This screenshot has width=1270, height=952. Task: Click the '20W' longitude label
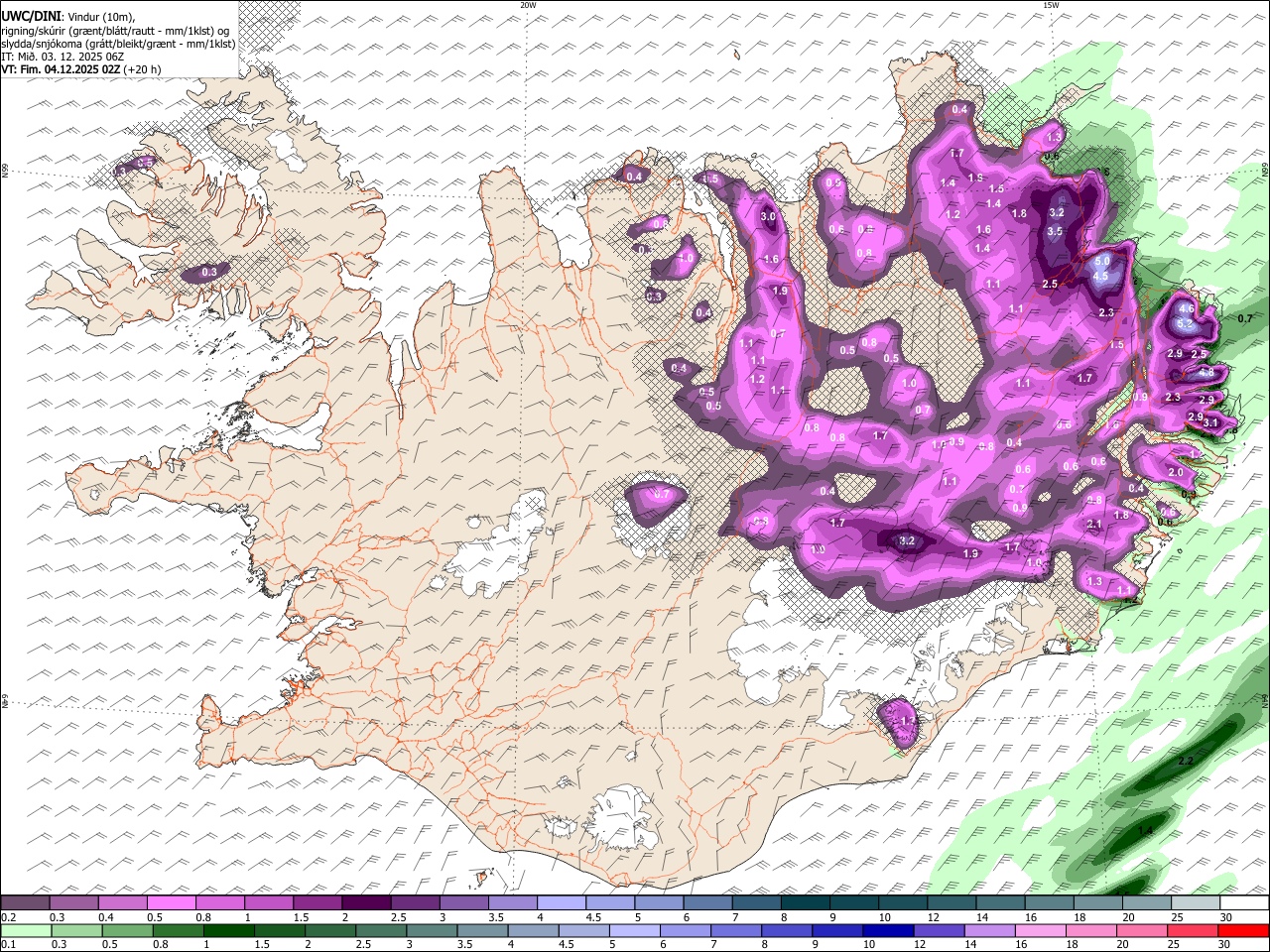pos(529,5)
